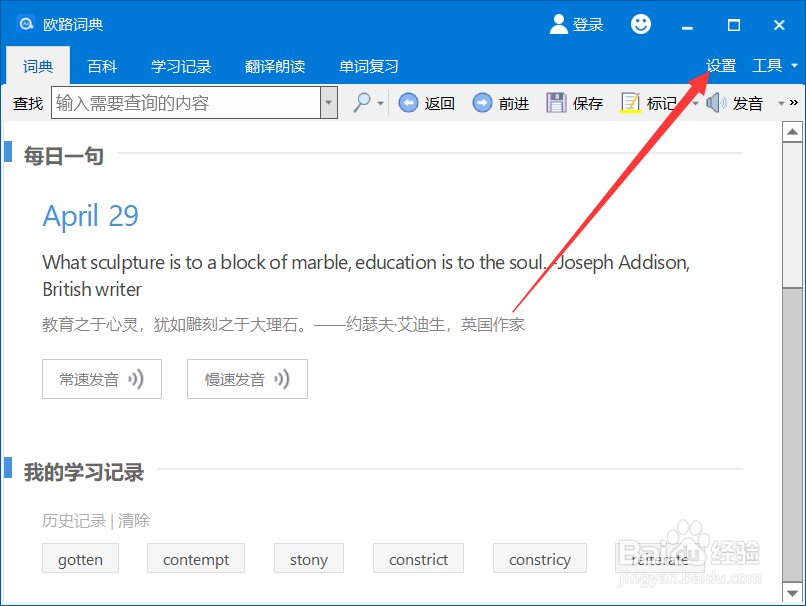The image size is (806, 606).
Task: Look up history word contempt
Action: tap(196, 559)
